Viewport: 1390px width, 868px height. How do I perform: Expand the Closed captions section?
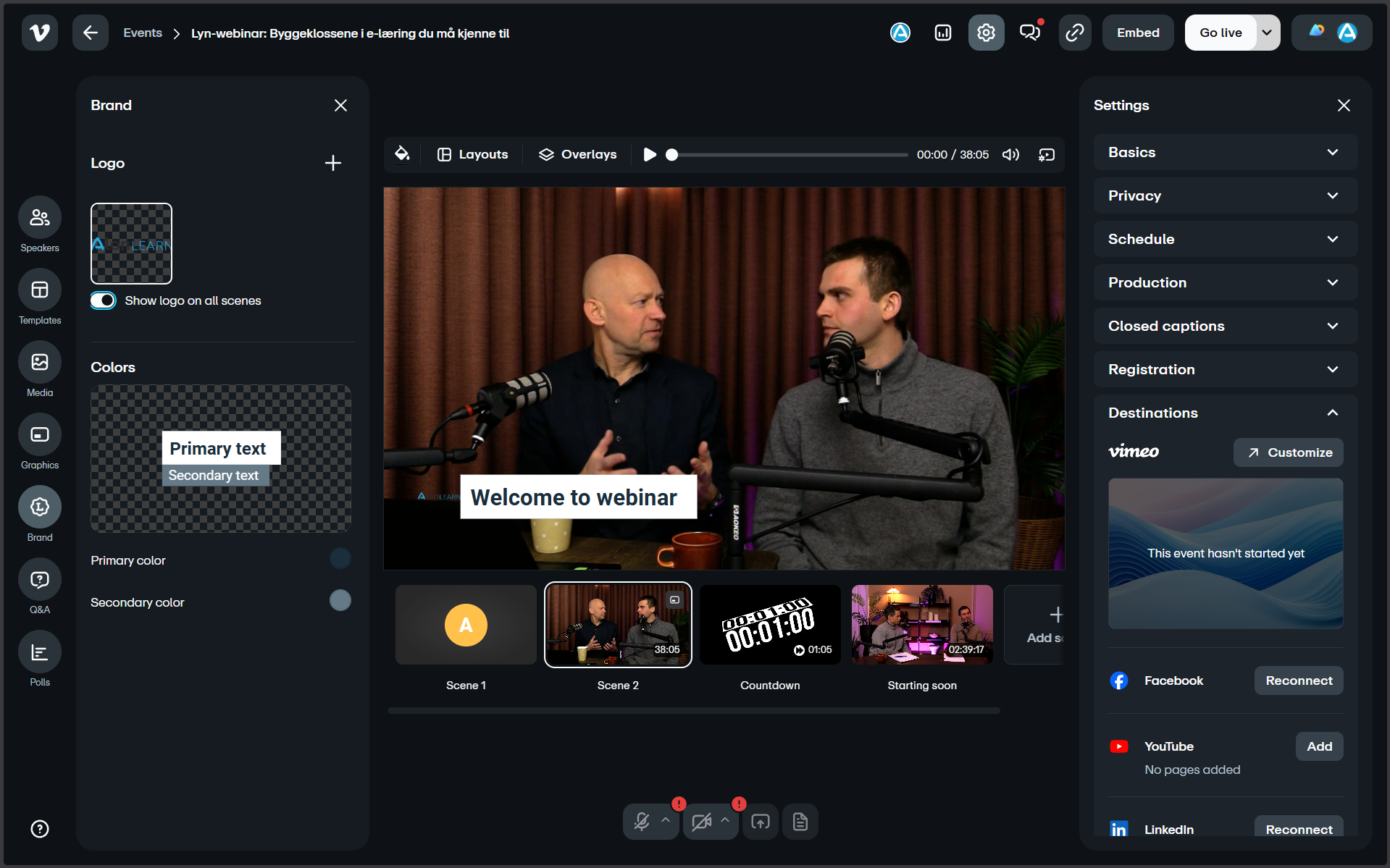1226,326
